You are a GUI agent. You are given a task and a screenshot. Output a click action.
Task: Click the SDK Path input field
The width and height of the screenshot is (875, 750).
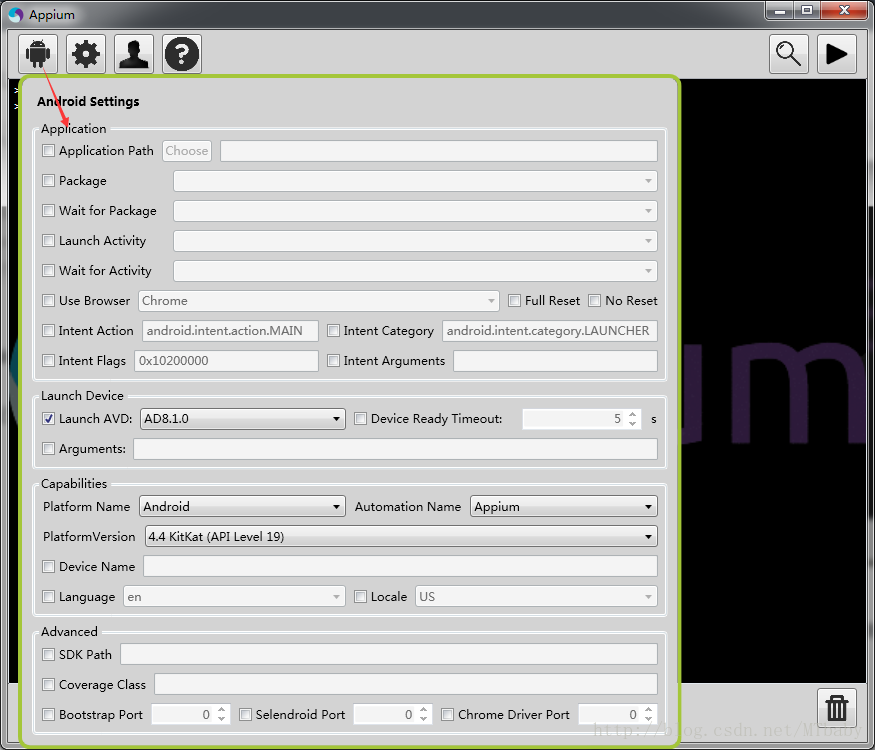pos(388,655)
